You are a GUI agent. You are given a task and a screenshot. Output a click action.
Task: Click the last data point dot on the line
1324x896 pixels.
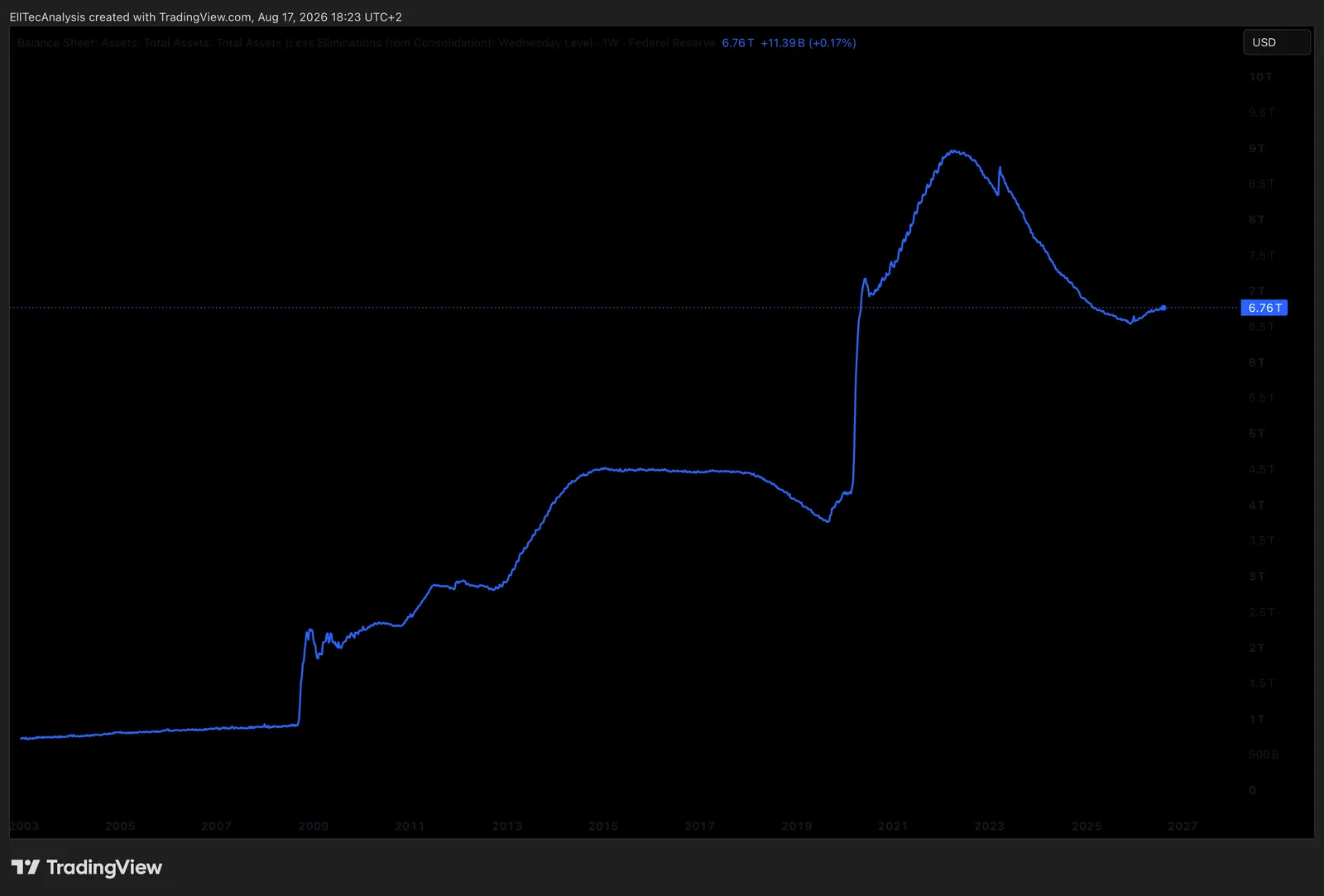coord(1163,308)
